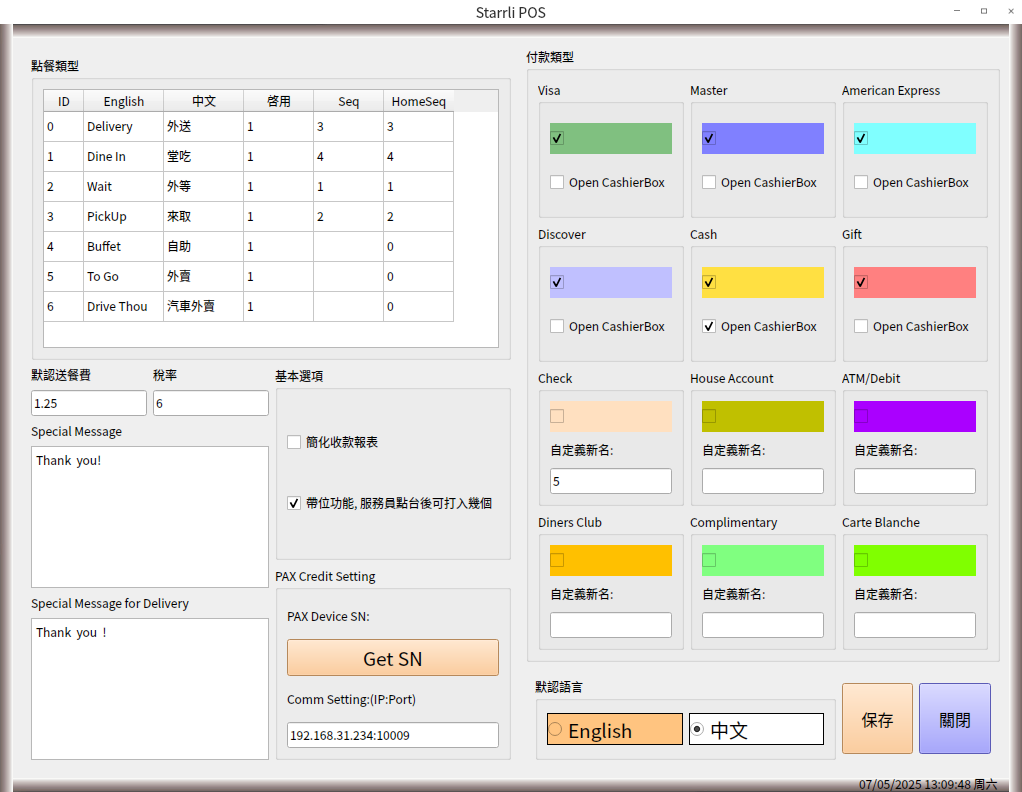Select 中文 as default language
1022x792 pixels.
tap(698, 730)
